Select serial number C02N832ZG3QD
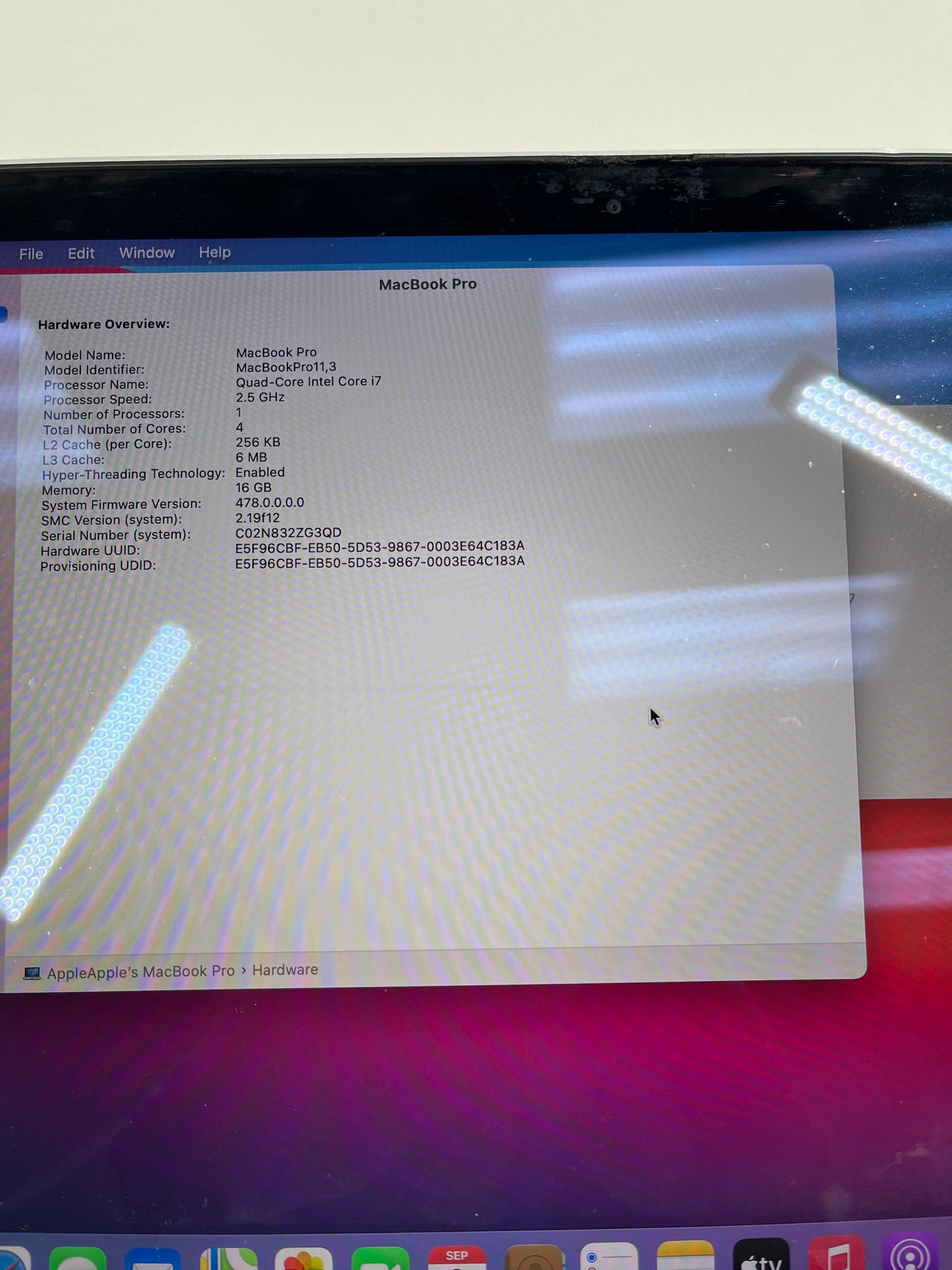The image size is (952, 1270). pos(288,533)
